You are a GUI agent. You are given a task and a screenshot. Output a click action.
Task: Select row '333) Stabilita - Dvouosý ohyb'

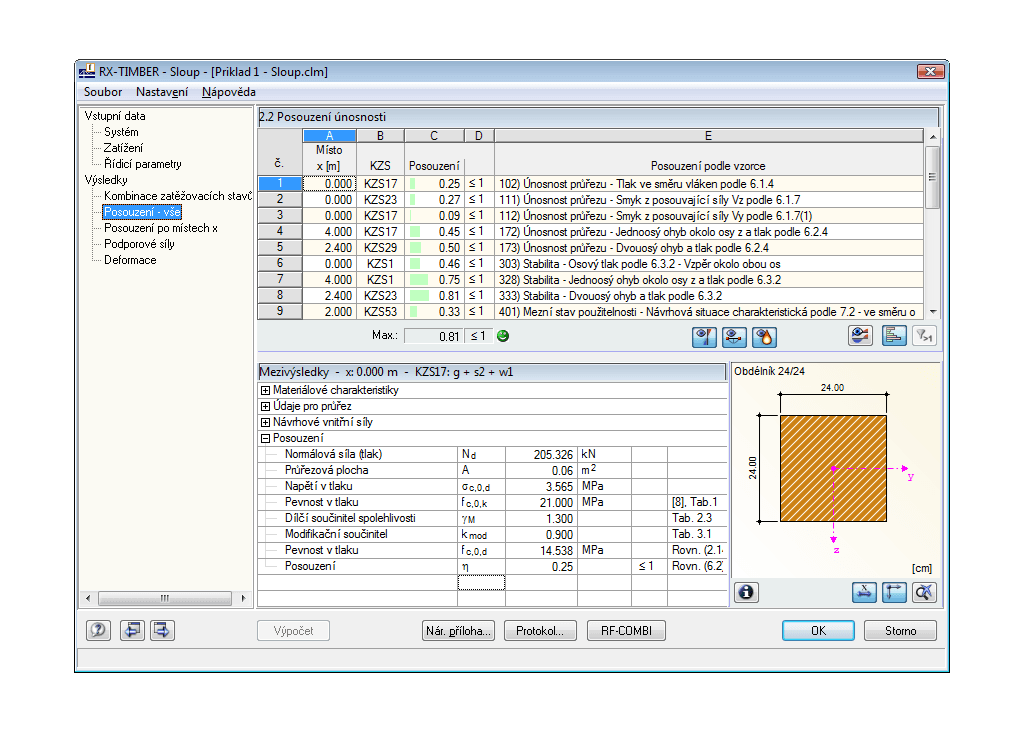pos(709,296)
